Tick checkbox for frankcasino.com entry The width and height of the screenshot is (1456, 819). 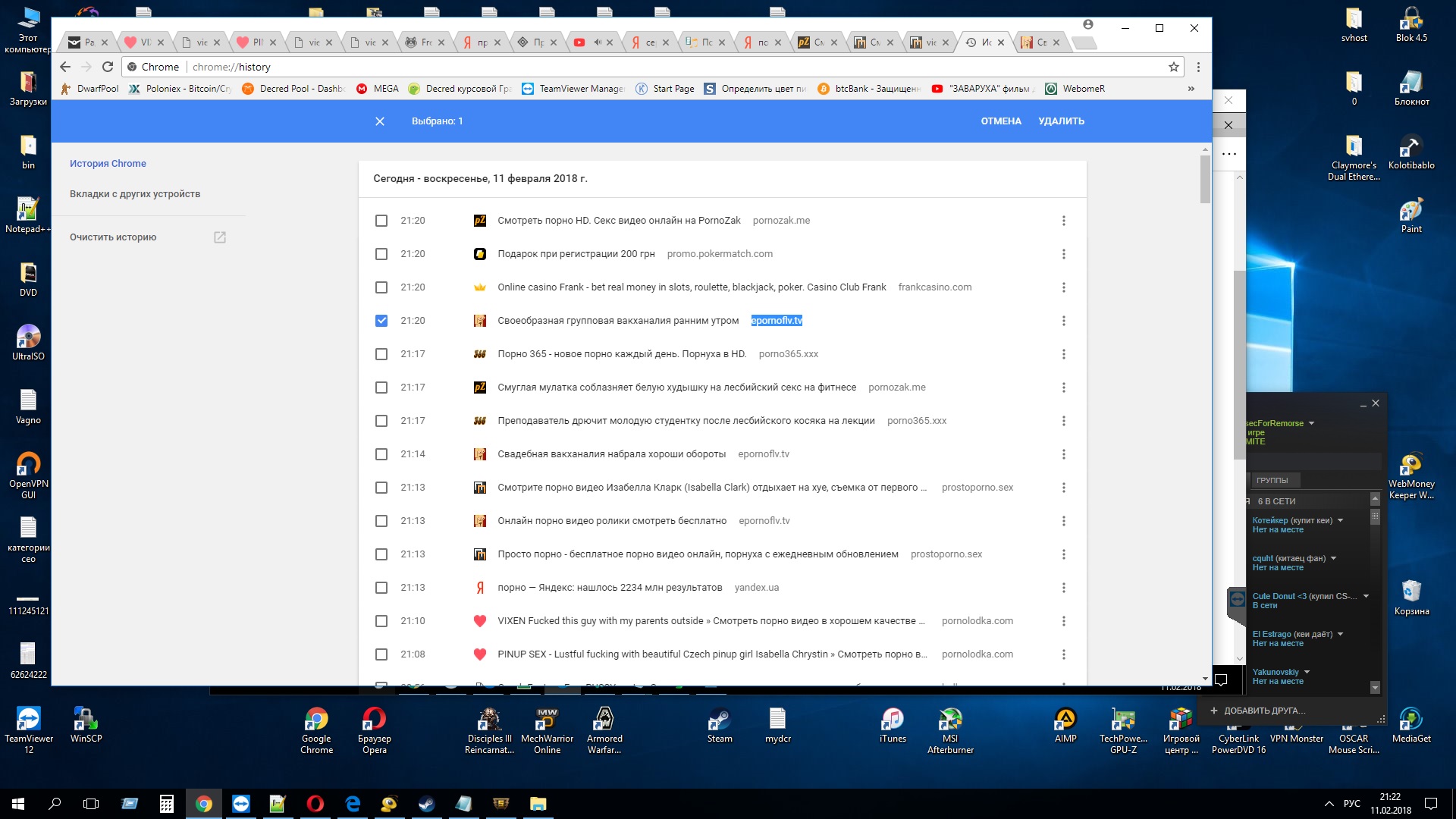(x=381, y=287)
